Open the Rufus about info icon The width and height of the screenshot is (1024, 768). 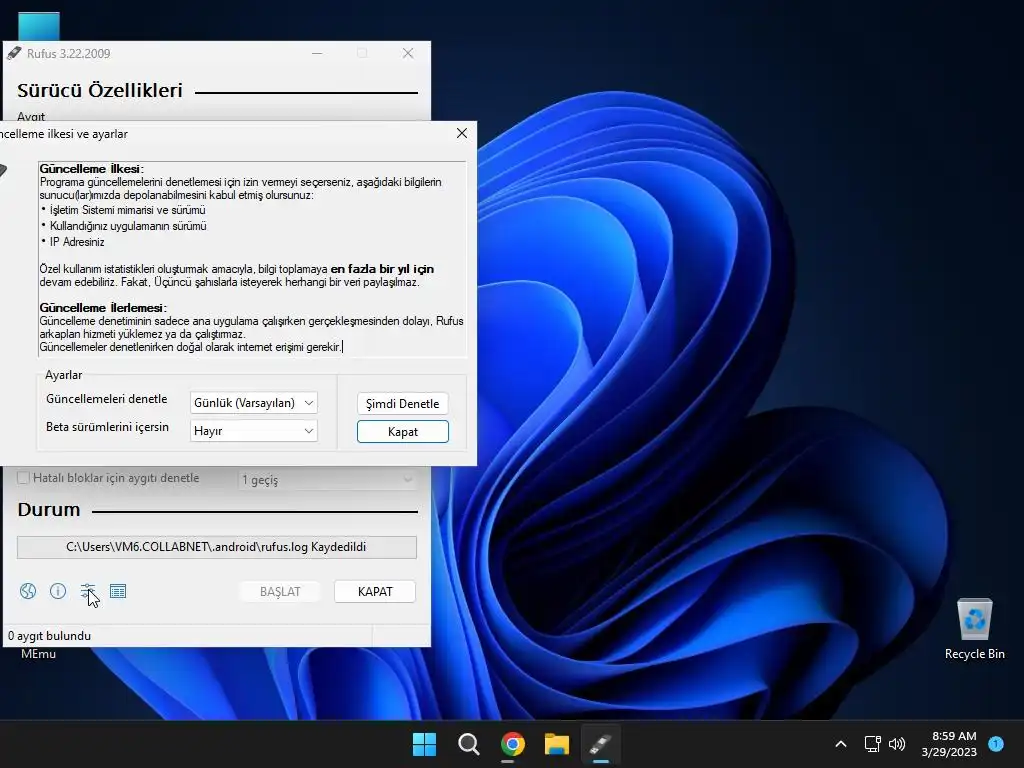point(57,591)
